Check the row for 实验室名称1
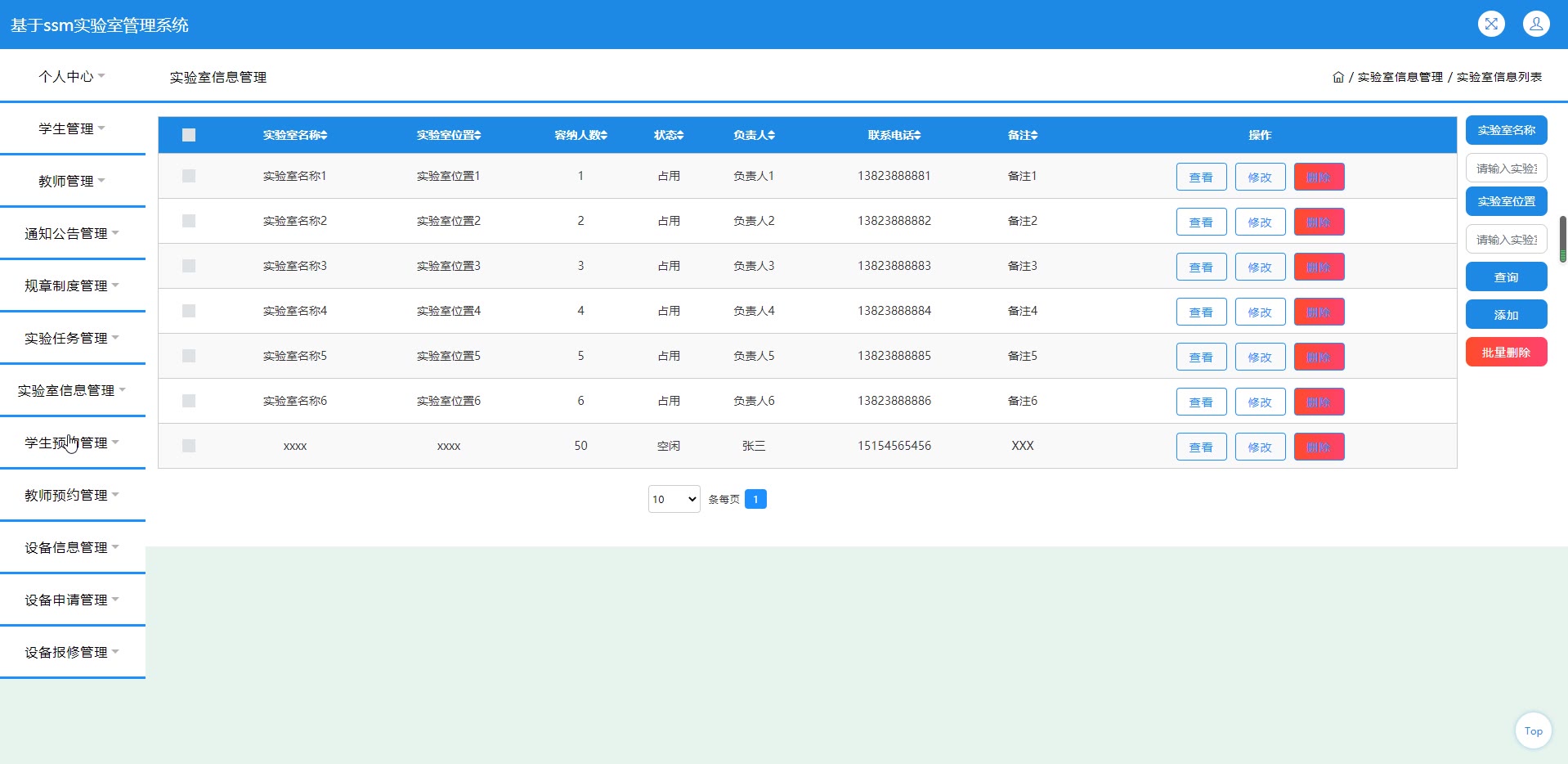1568x764 pixels. pyautogui.click(x=189, y=176)
